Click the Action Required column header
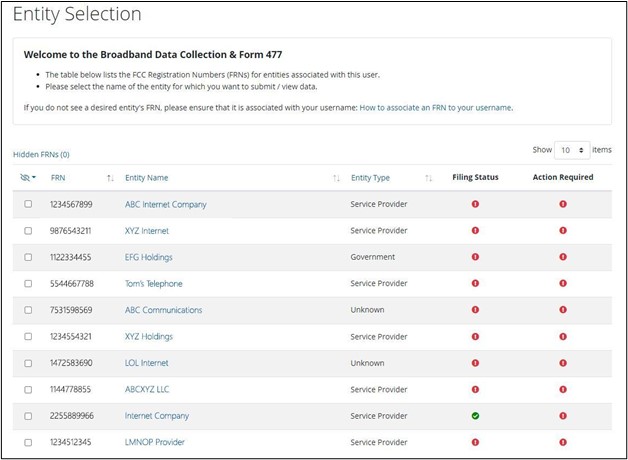This screenshot has width=628, height=460. [563, 178]
